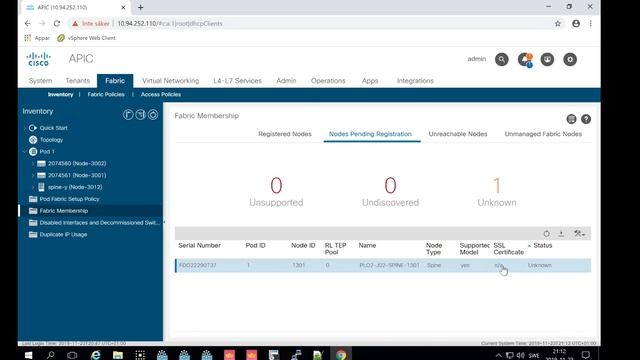
Task: Sort by the Status column header
Action: [x=542, y=245]
